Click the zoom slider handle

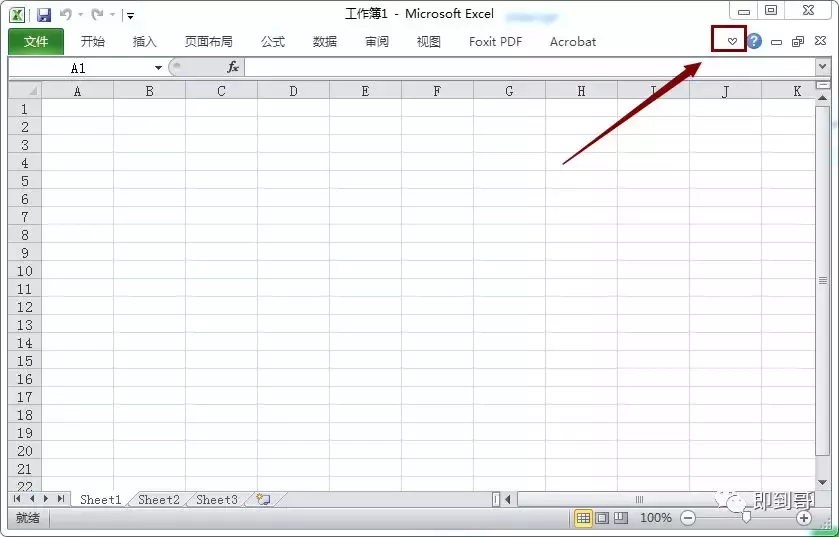(x=746, y=518)
